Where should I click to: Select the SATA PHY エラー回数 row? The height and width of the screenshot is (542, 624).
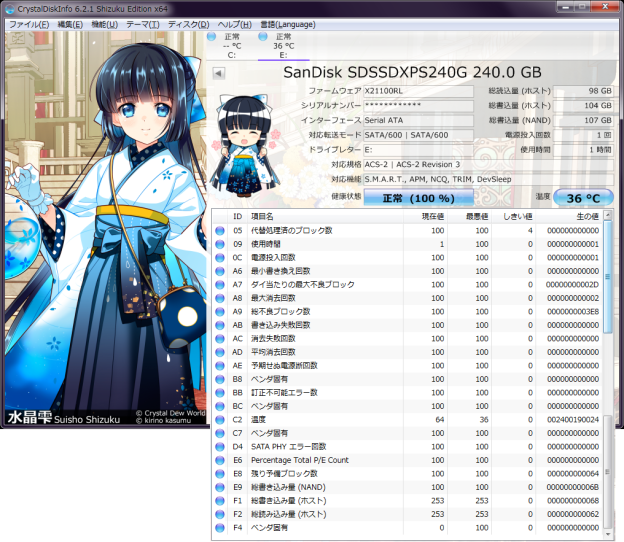tap(408, 447)
